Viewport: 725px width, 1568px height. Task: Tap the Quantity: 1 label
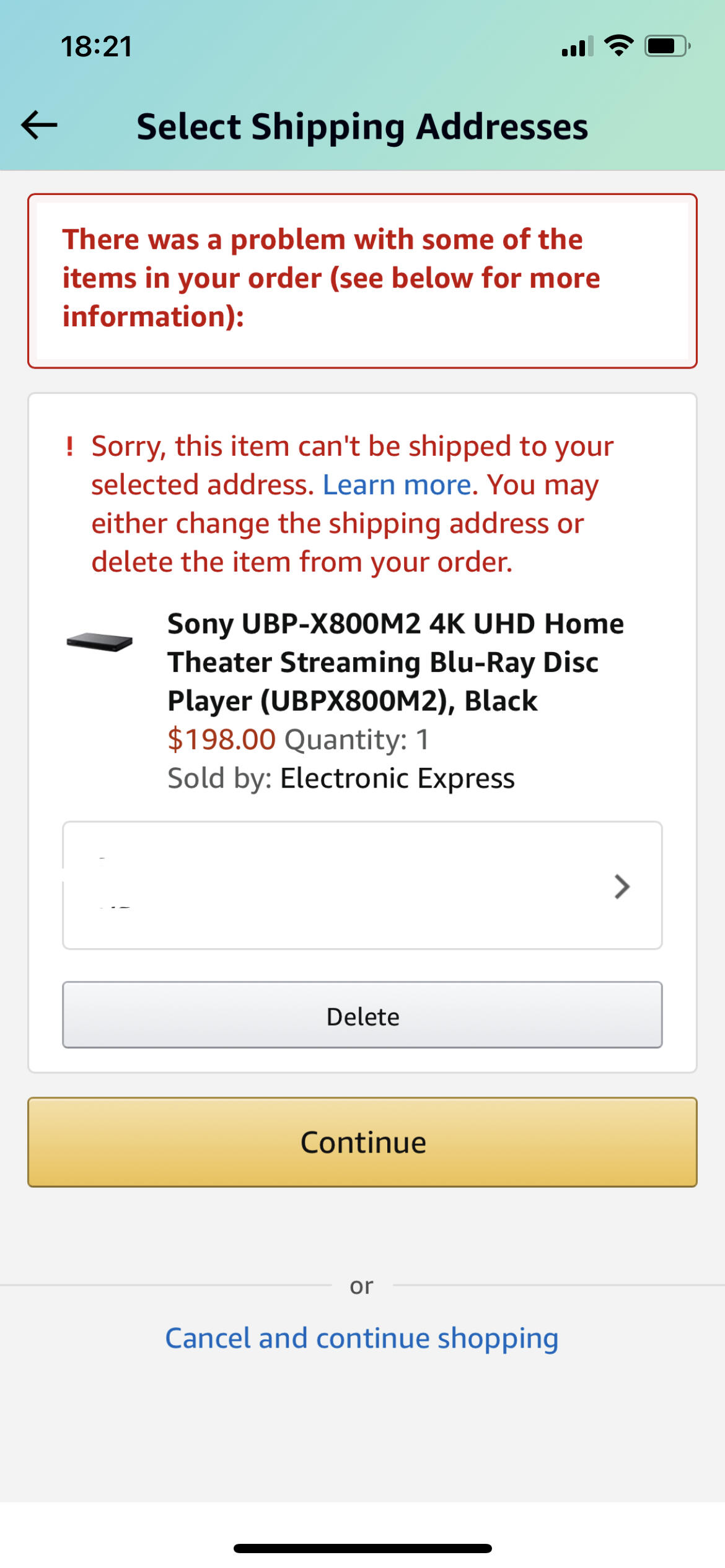(x=357, y=739)
